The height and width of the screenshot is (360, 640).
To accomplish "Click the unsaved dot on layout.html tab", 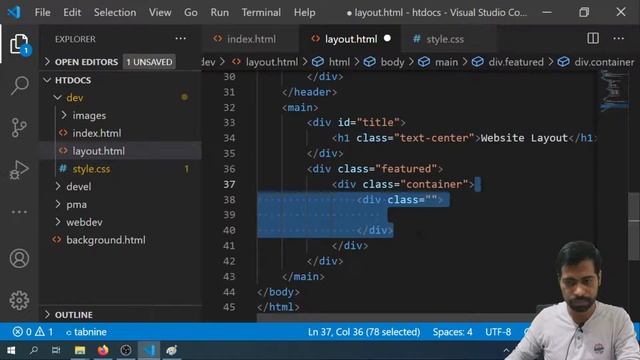I will click(x=387, y=38).
